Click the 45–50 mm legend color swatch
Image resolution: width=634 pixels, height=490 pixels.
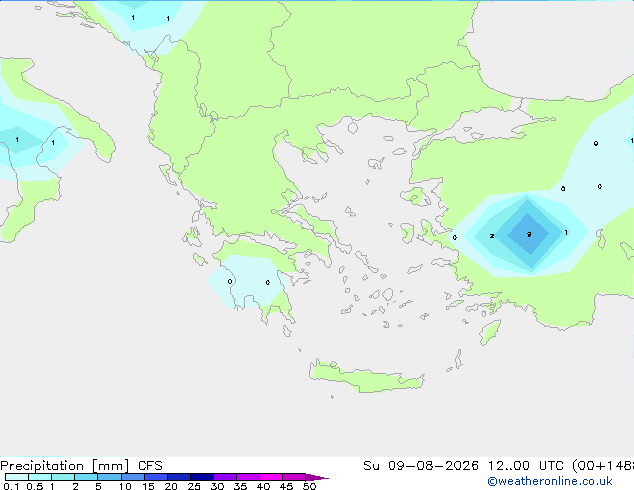coord(294,477)
